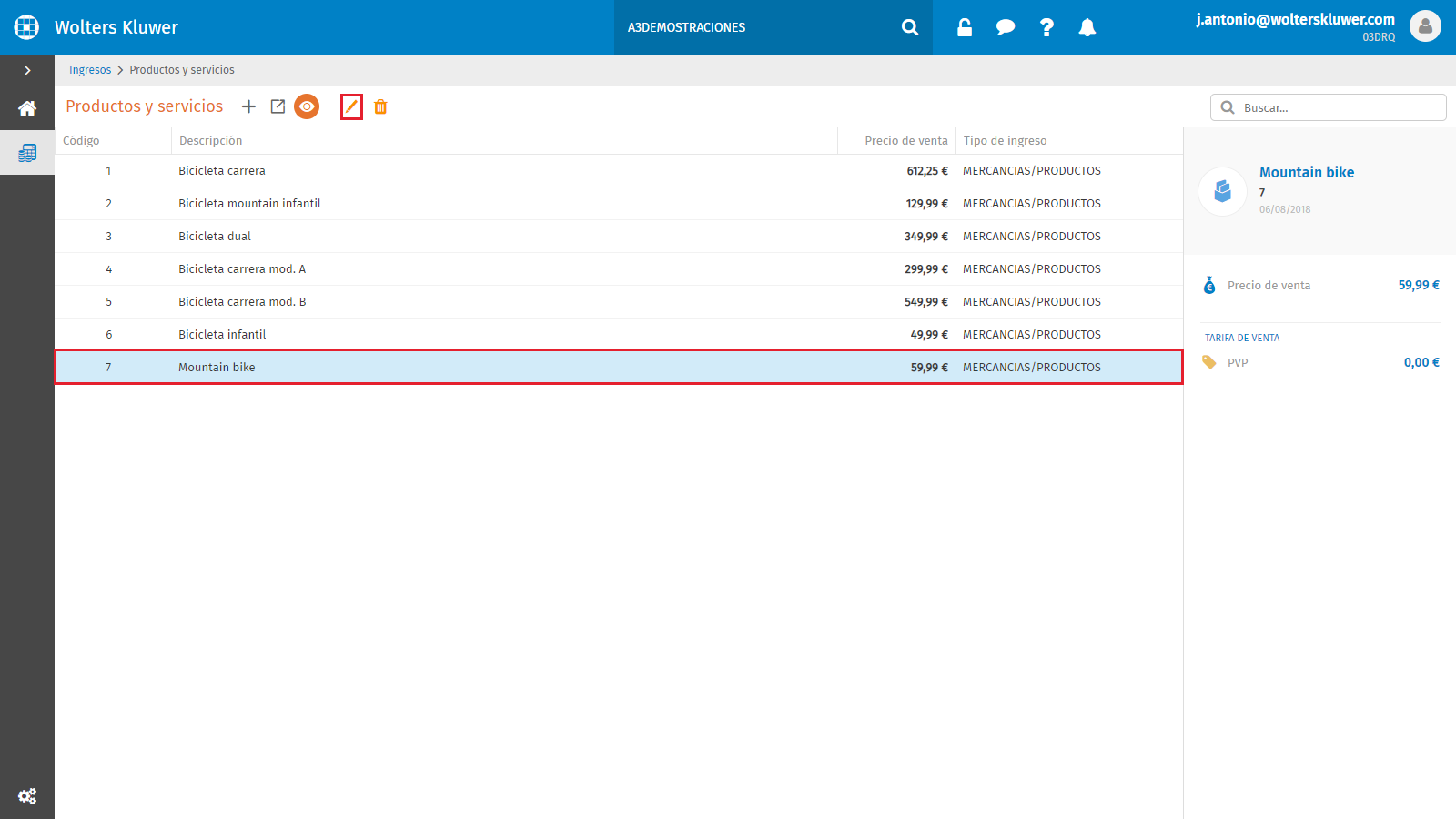Image resolution: width=1456 pixels, height=819 pixels.
Task: Sort by Precio de venta column header
Action: [x=905, y=141]
